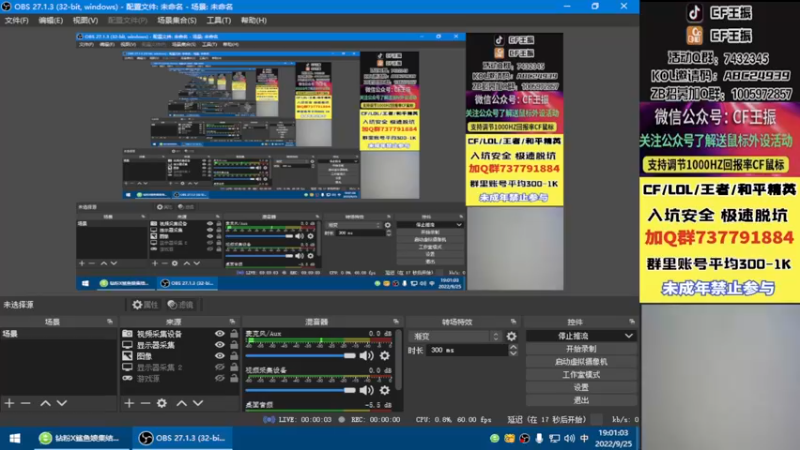Open 设置 settings button

point(581,387)
